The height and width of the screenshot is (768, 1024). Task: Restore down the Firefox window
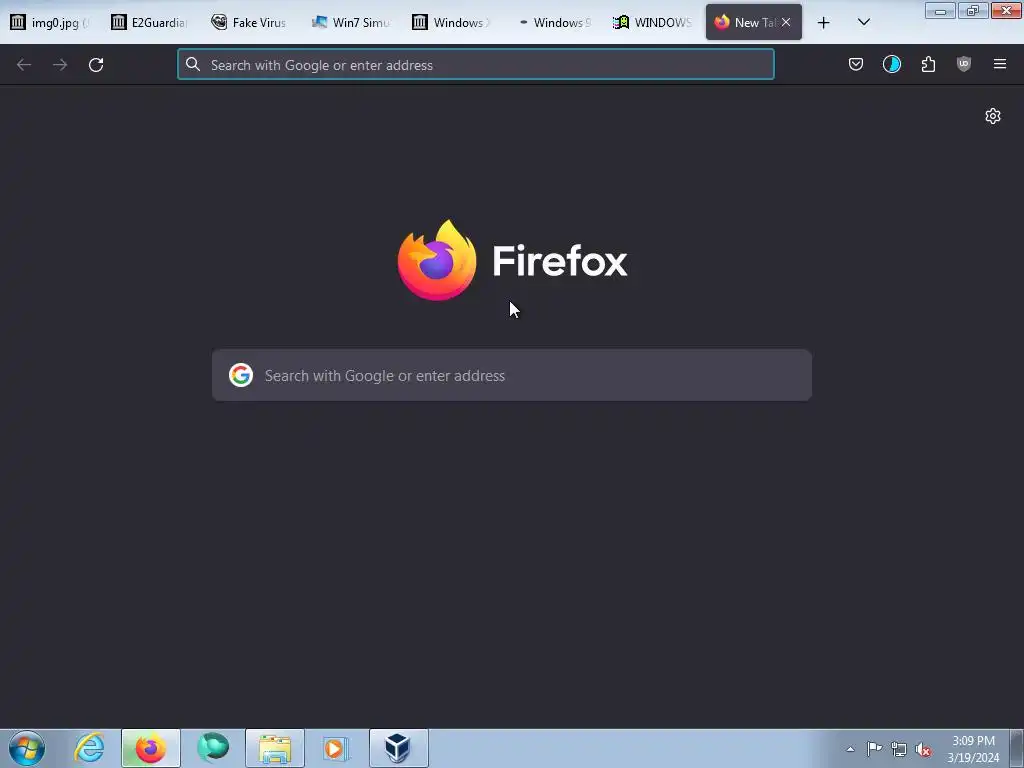(x=973, y=11)
